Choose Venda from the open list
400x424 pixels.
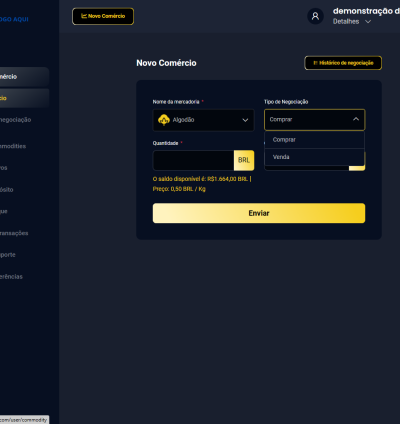[x=314, y=157]
